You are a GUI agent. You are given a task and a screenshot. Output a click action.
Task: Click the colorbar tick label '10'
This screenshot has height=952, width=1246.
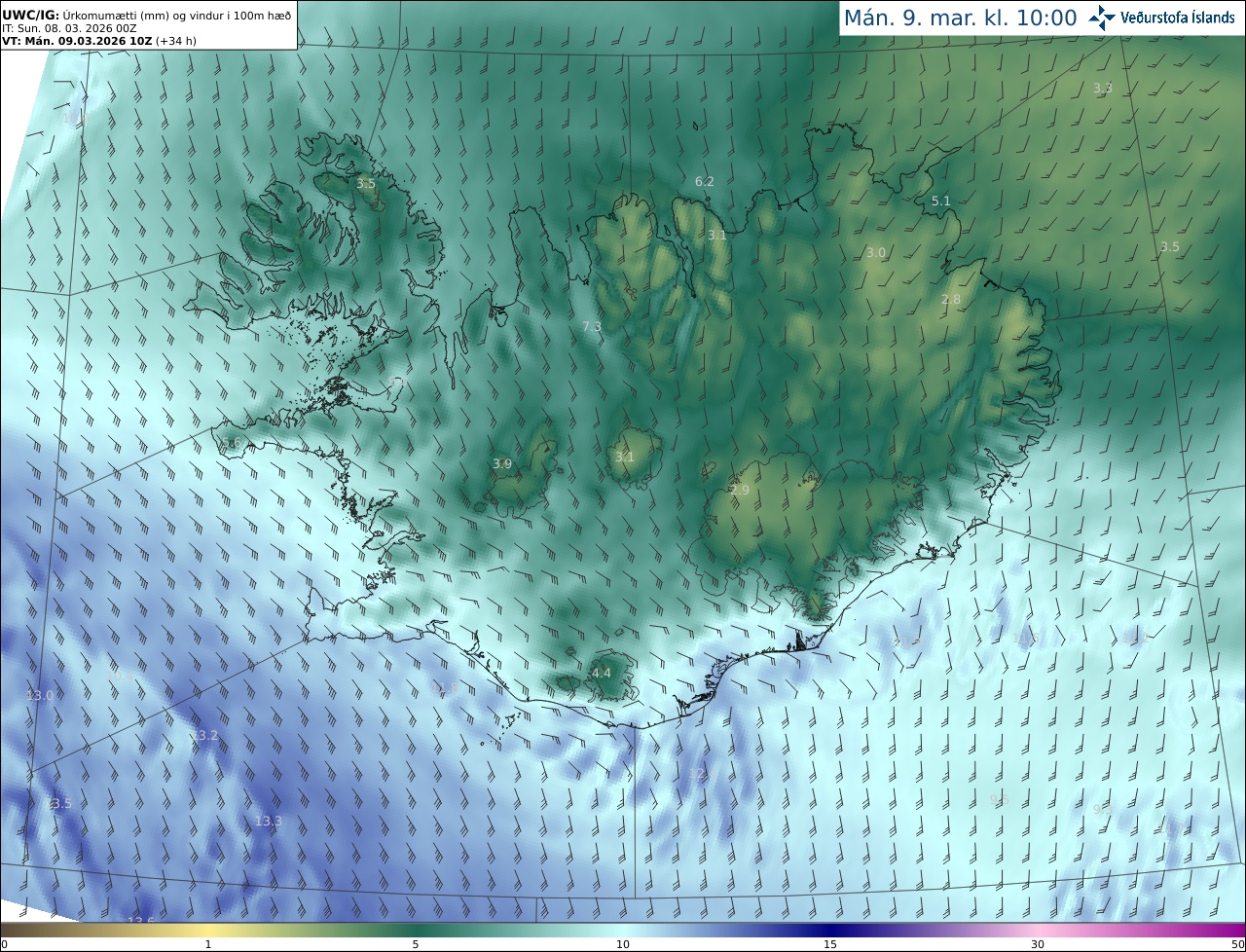click(x=623, y=944)
